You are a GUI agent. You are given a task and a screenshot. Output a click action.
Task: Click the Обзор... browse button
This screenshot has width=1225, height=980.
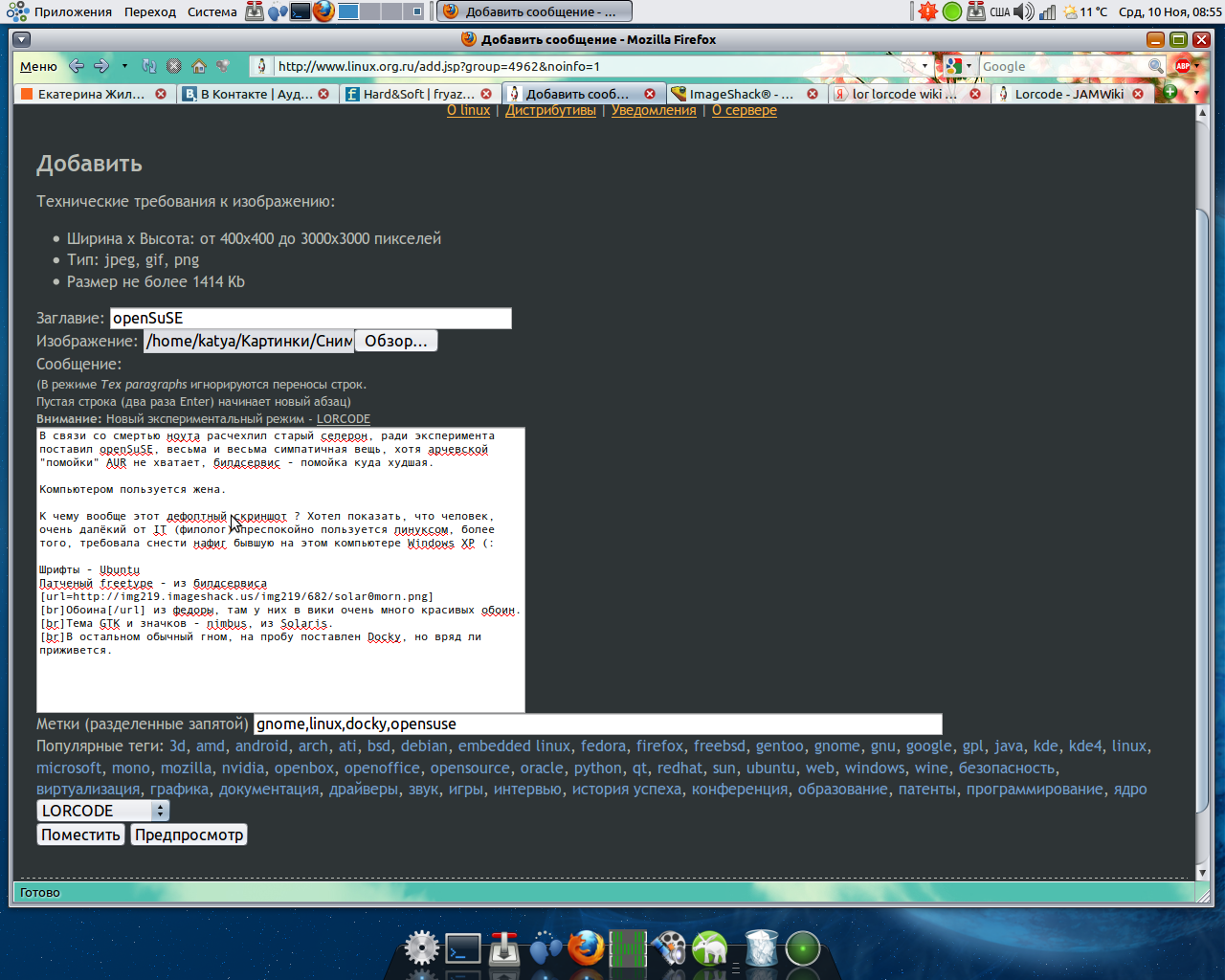[395, 341]
